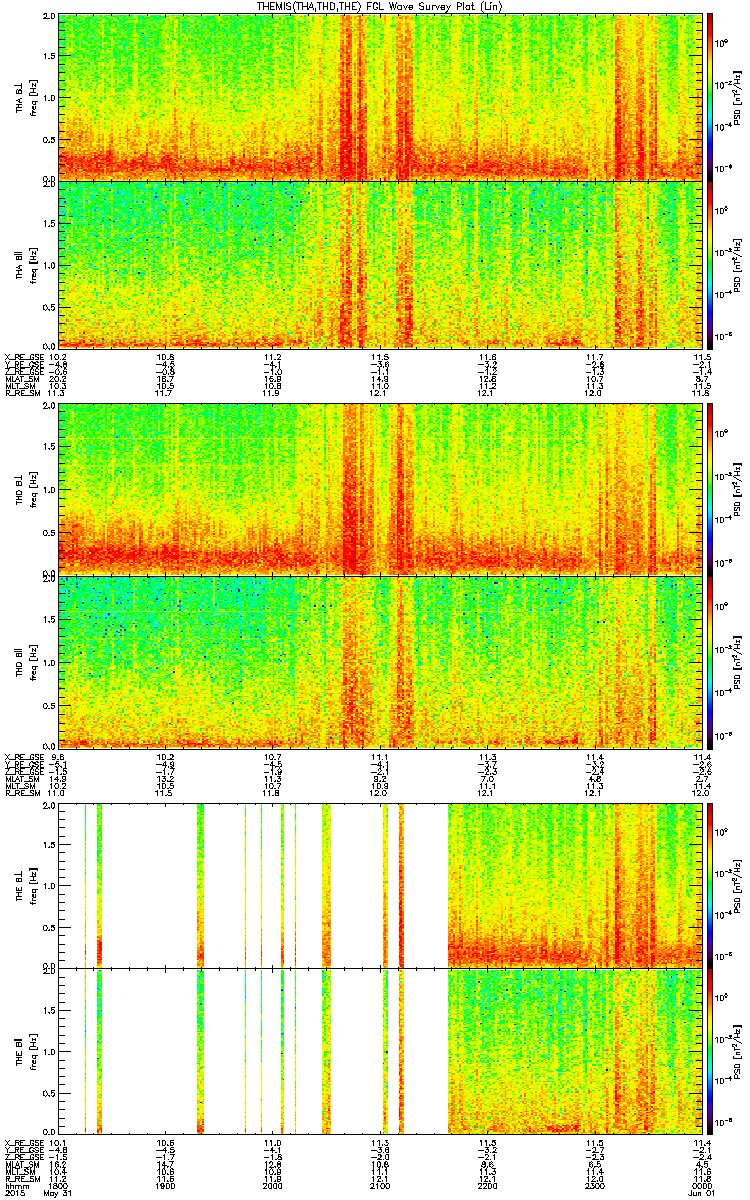
Task: Click the 1800 time tick label
Action: [58, 1184]
